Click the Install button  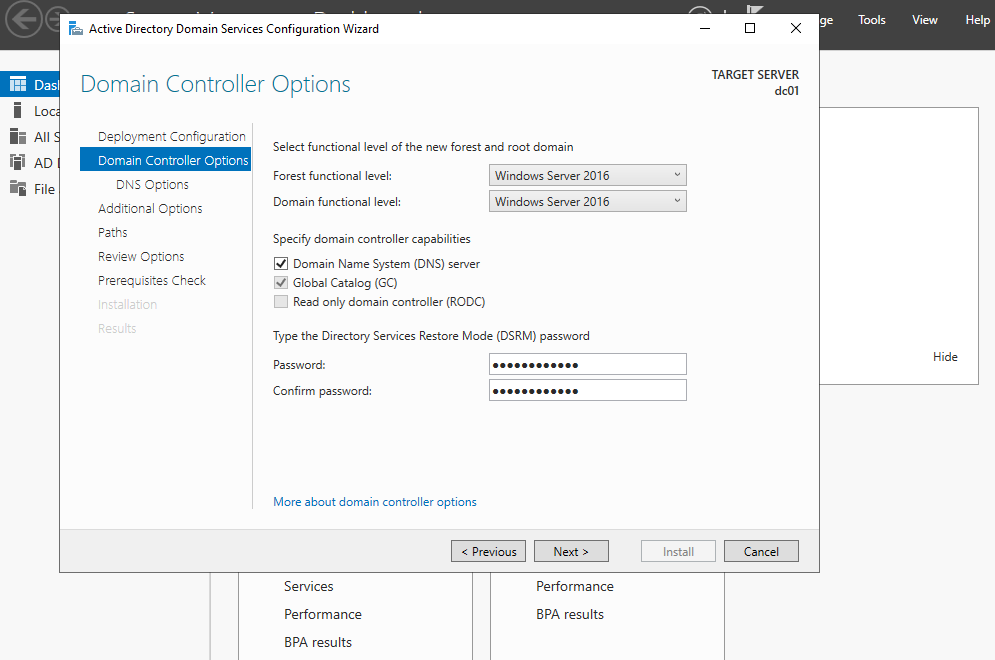coord(678,551)
